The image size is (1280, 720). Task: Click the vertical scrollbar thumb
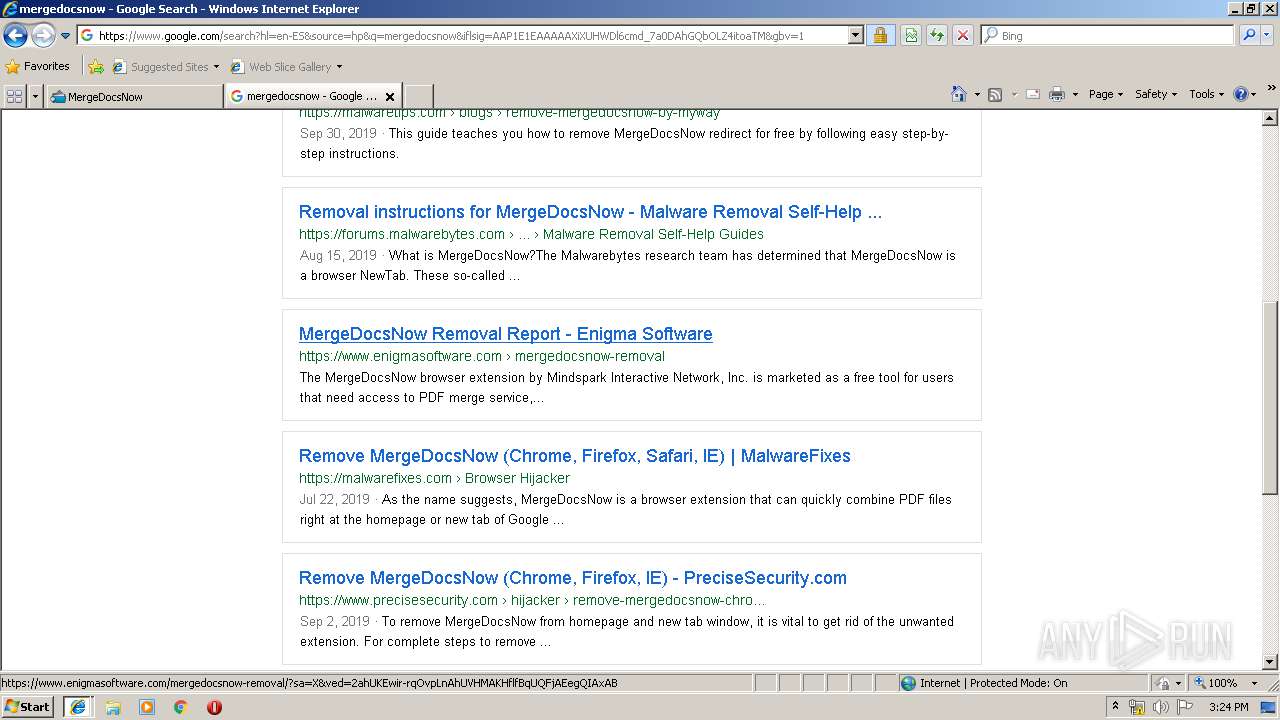click(1270, 398)
